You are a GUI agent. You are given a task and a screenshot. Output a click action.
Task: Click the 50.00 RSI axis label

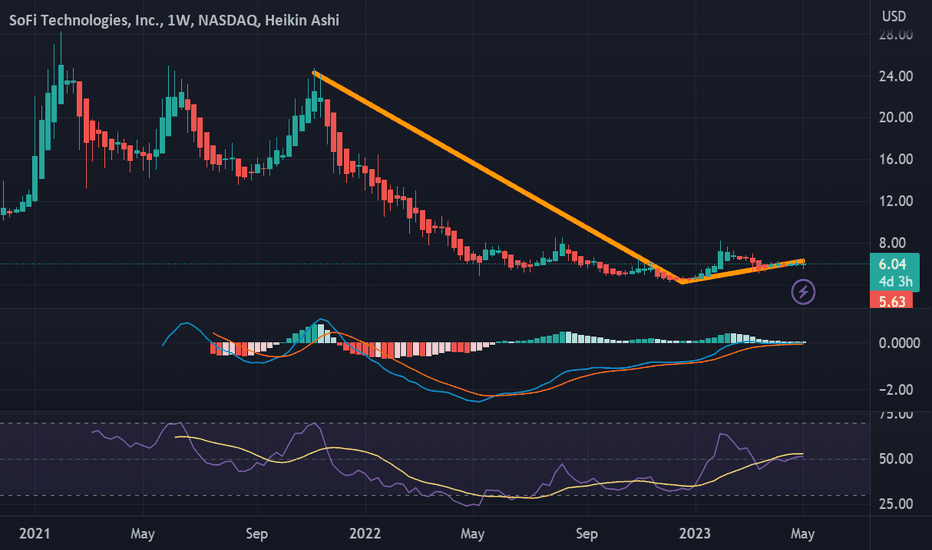[896, 459]
